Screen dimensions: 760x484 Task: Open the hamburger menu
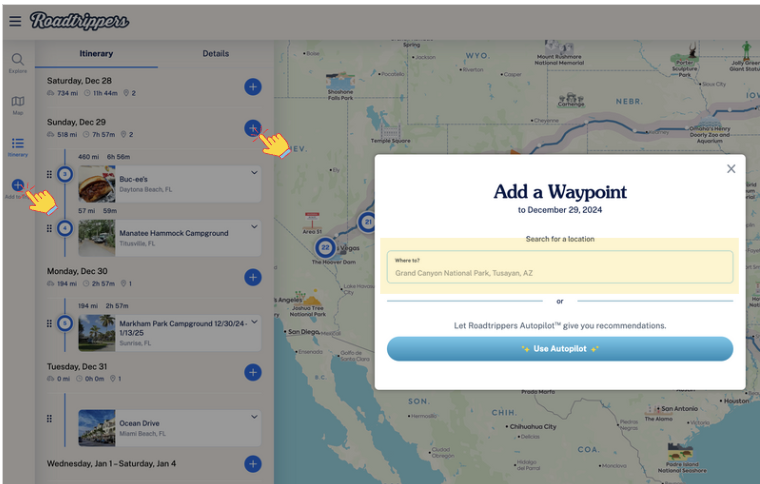(15, 21)
